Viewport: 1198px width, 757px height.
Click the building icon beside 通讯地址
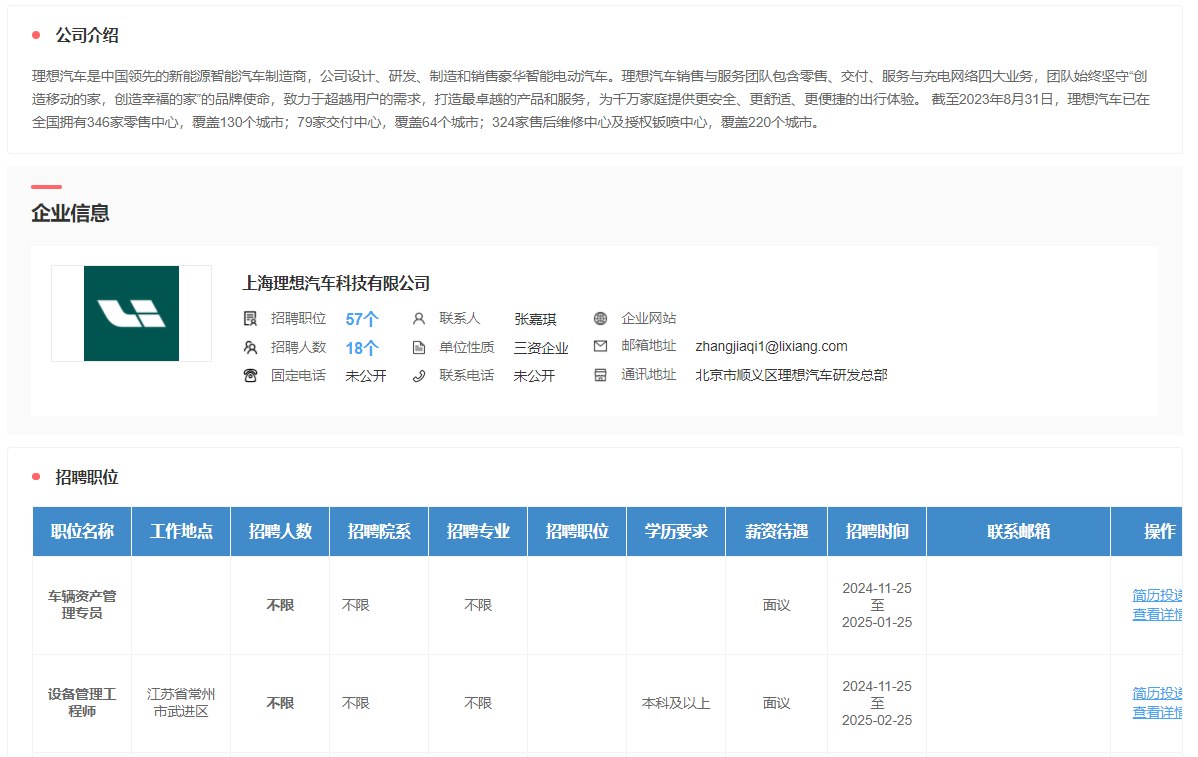pyautogui.click(x=601, y=375)
